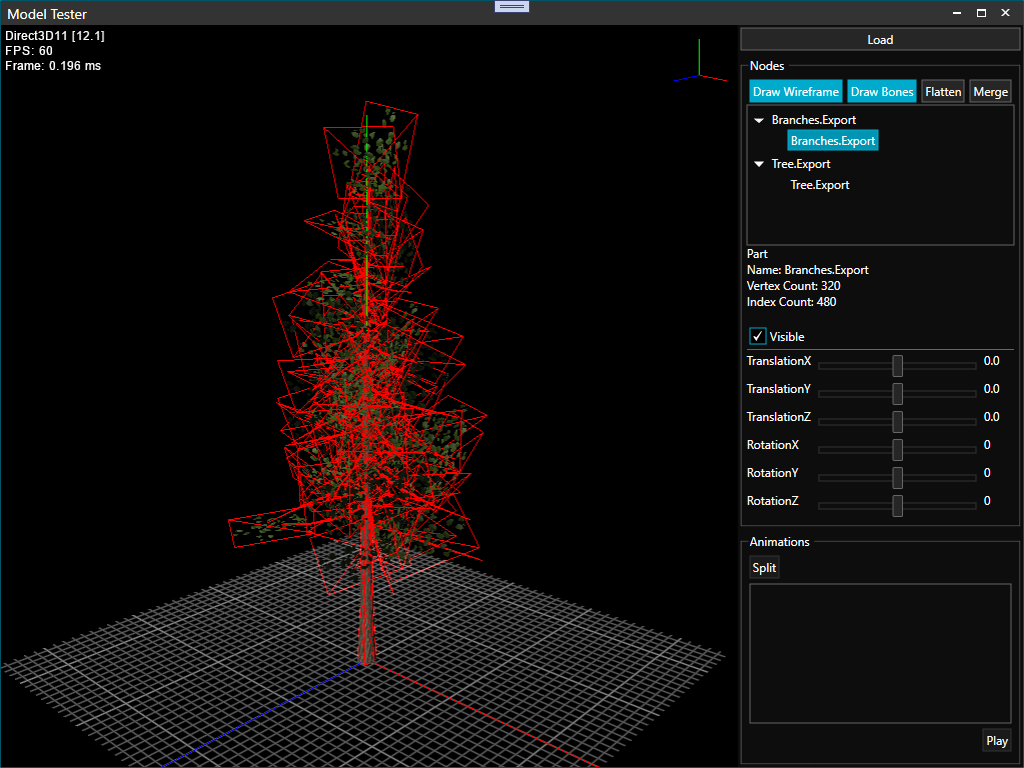
Task: Click the RotationX slider thumb
Action: coord(898,449)
